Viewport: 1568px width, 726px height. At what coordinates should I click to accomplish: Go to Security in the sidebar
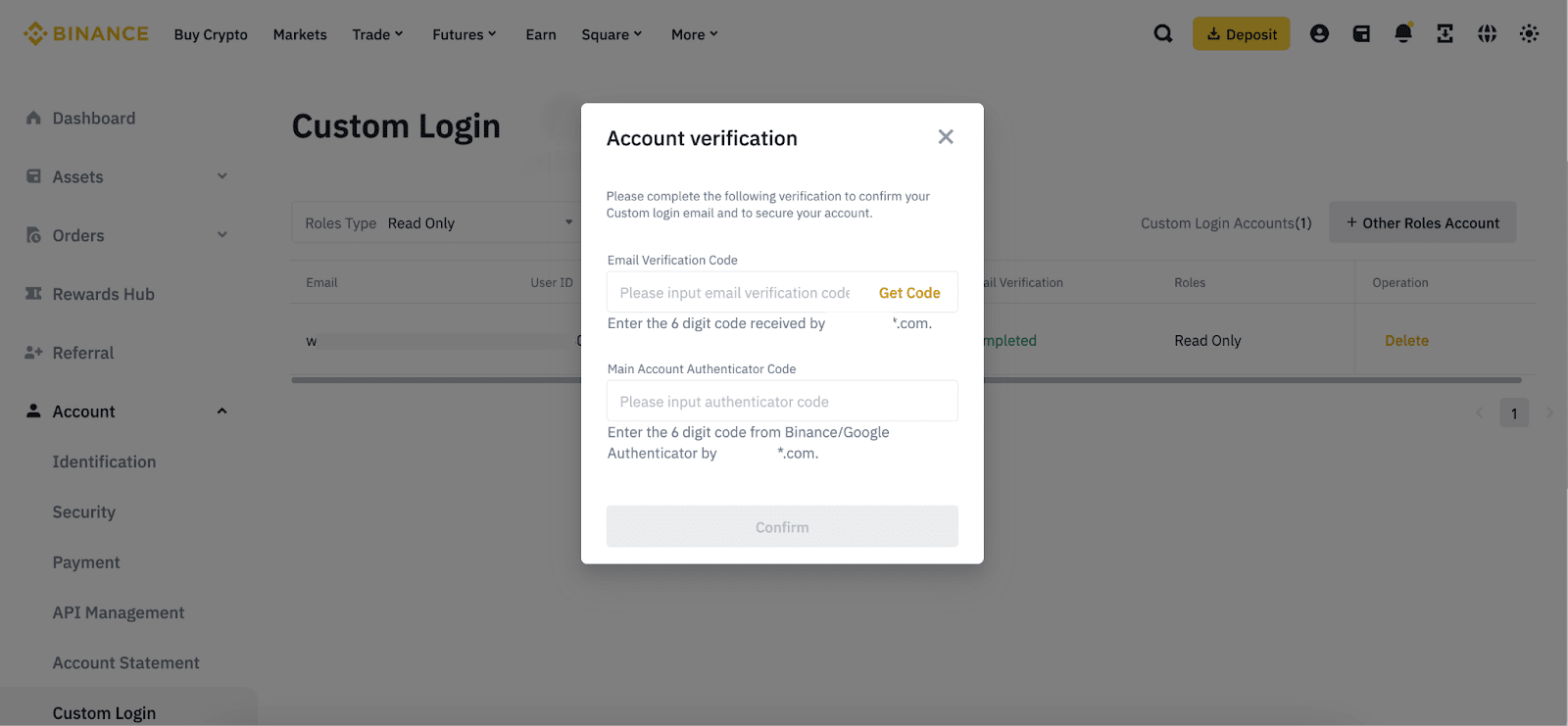coord(84,512)
